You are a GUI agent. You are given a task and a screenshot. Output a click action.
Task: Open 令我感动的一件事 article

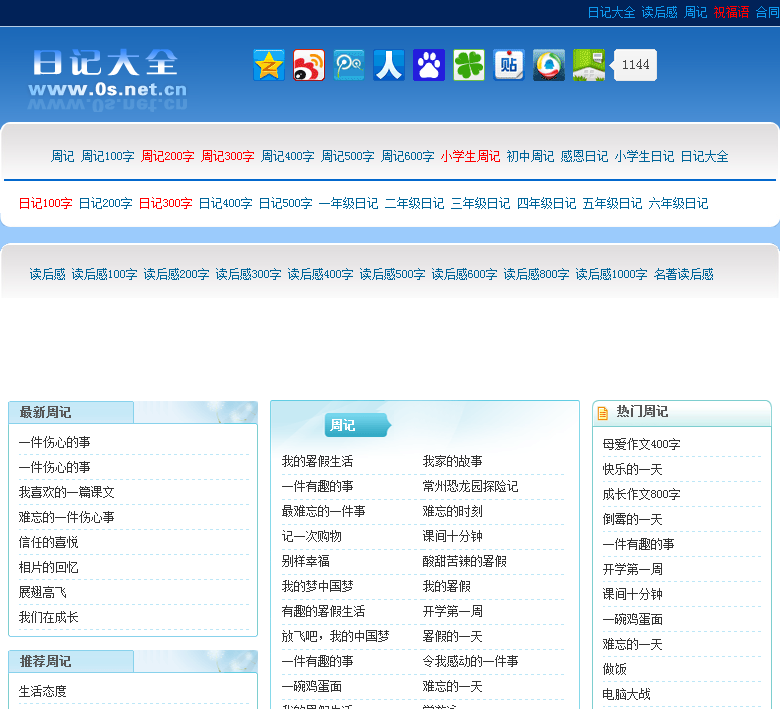(470, 661)
